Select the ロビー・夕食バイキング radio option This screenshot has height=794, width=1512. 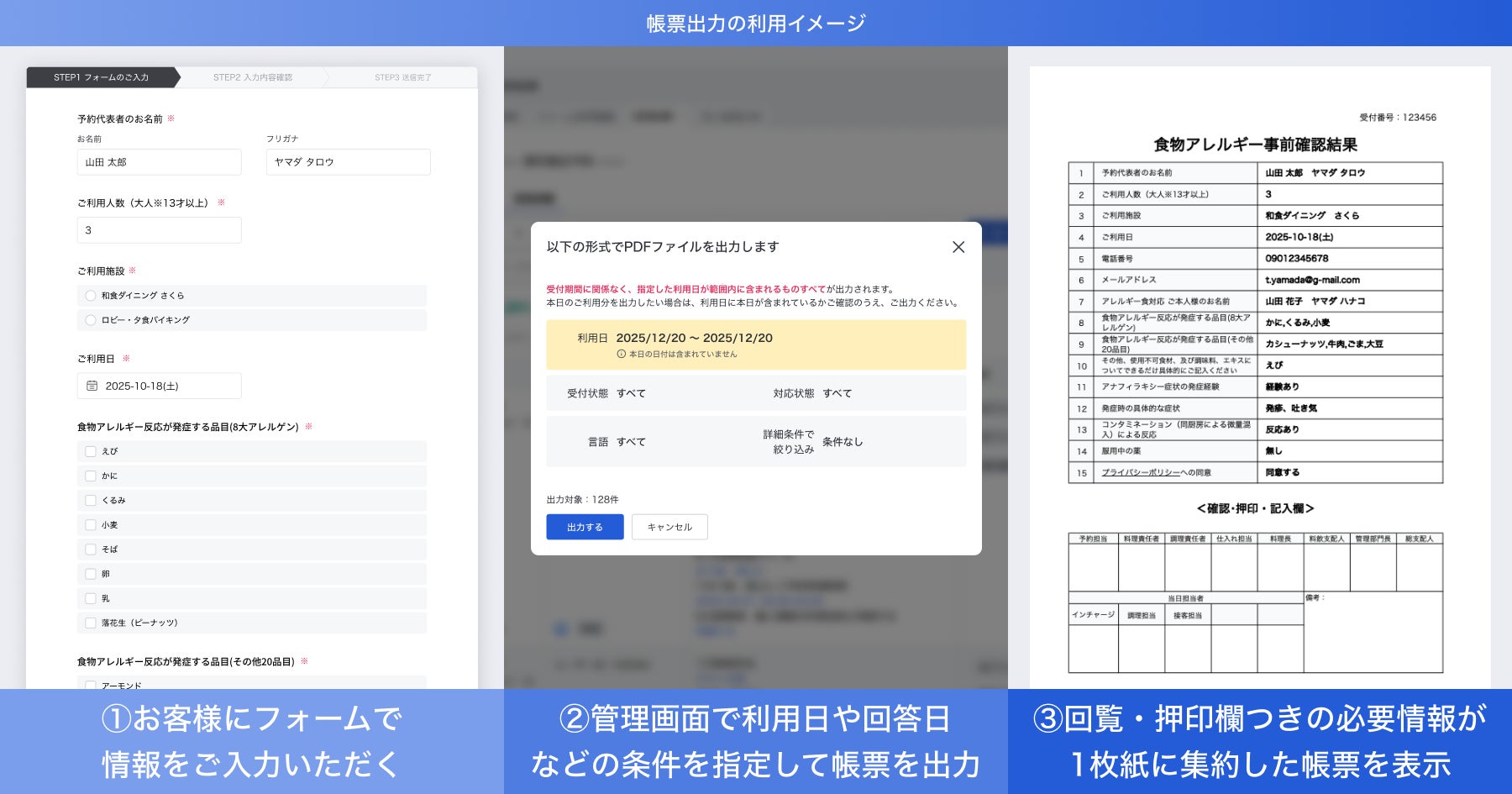(91, 320)
